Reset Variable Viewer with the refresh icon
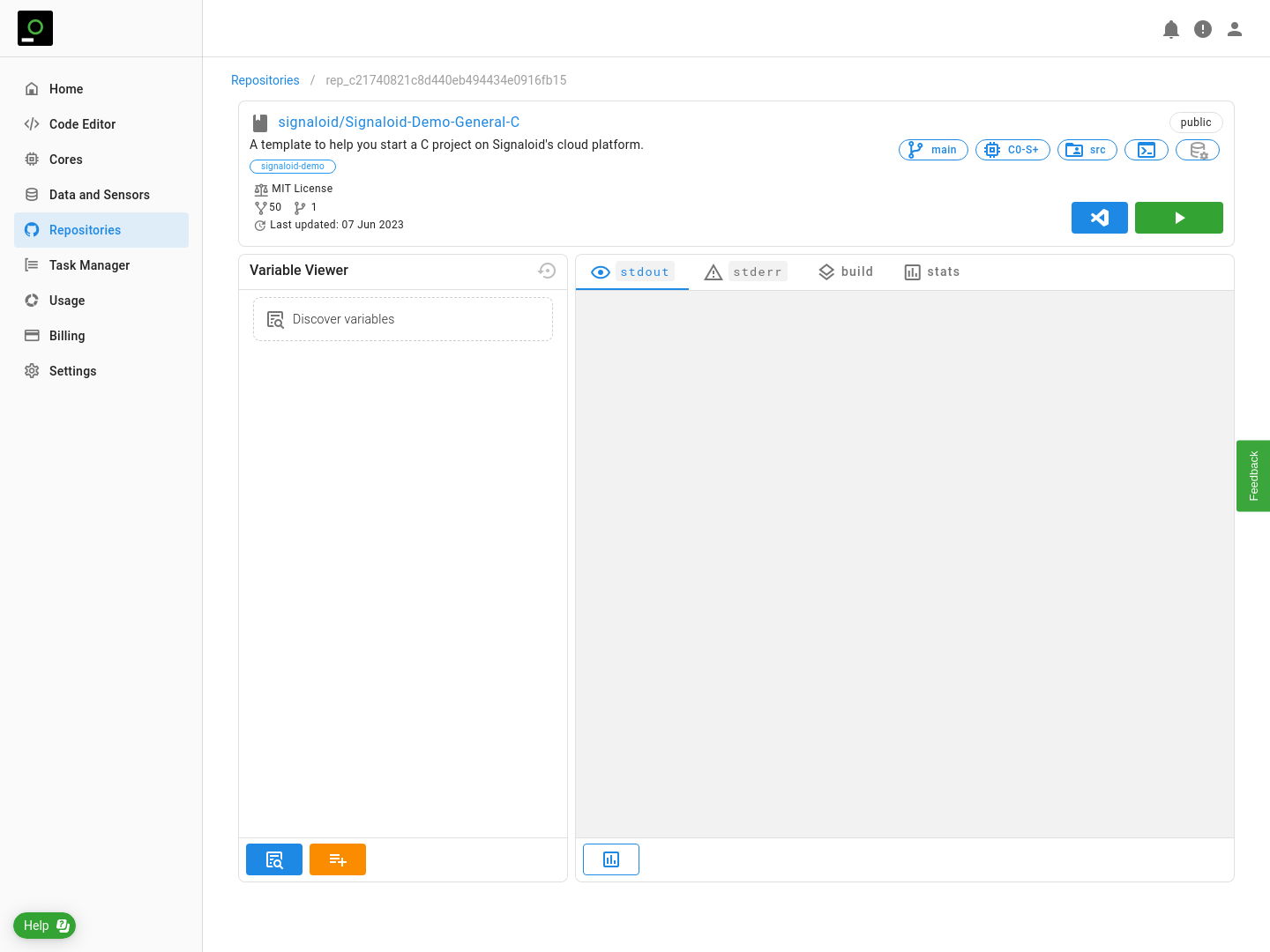Image resolution: width=1270 pixels, height=952 pixels. [x=547, y=271]
